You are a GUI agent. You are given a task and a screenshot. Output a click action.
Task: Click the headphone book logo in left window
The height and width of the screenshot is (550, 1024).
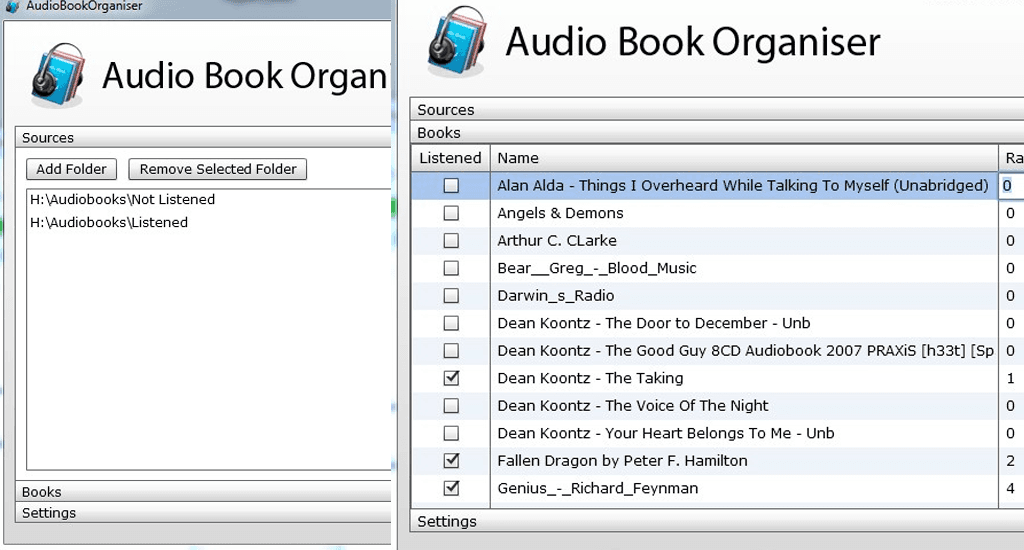pos(56,75)
